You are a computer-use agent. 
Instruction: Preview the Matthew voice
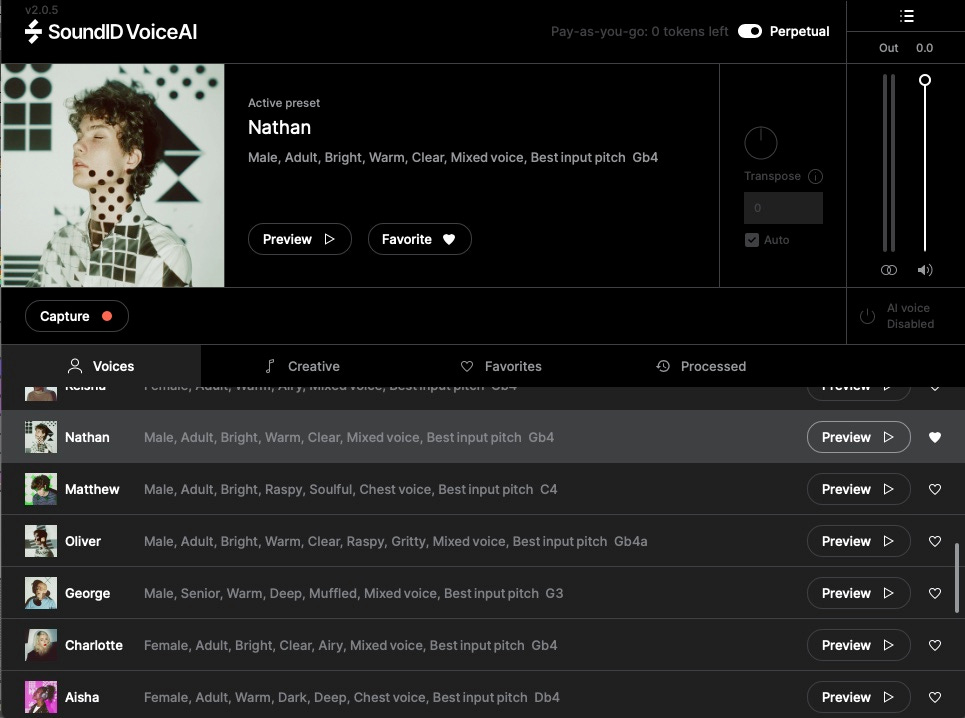pyautogui.click(x=859, y=489)
